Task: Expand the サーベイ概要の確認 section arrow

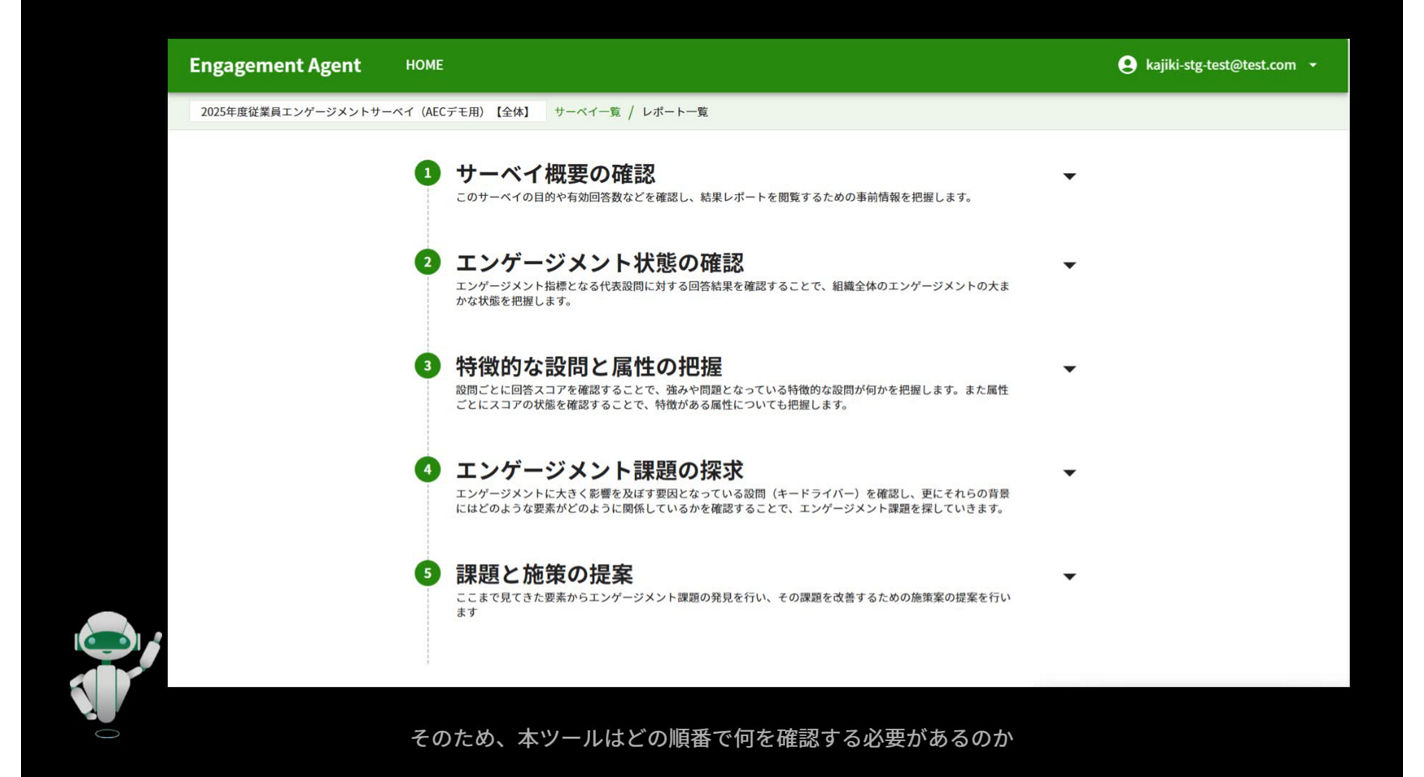Action: coord(1069,176)
